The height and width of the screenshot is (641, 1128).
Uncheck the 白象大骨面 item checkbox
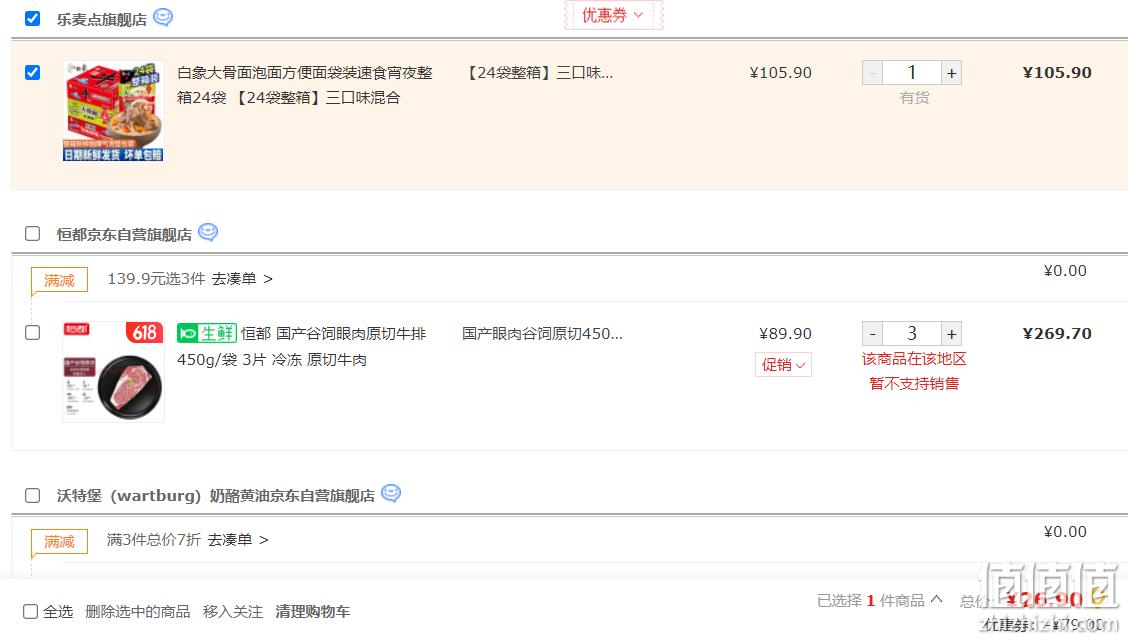click(x=32, y=73)
